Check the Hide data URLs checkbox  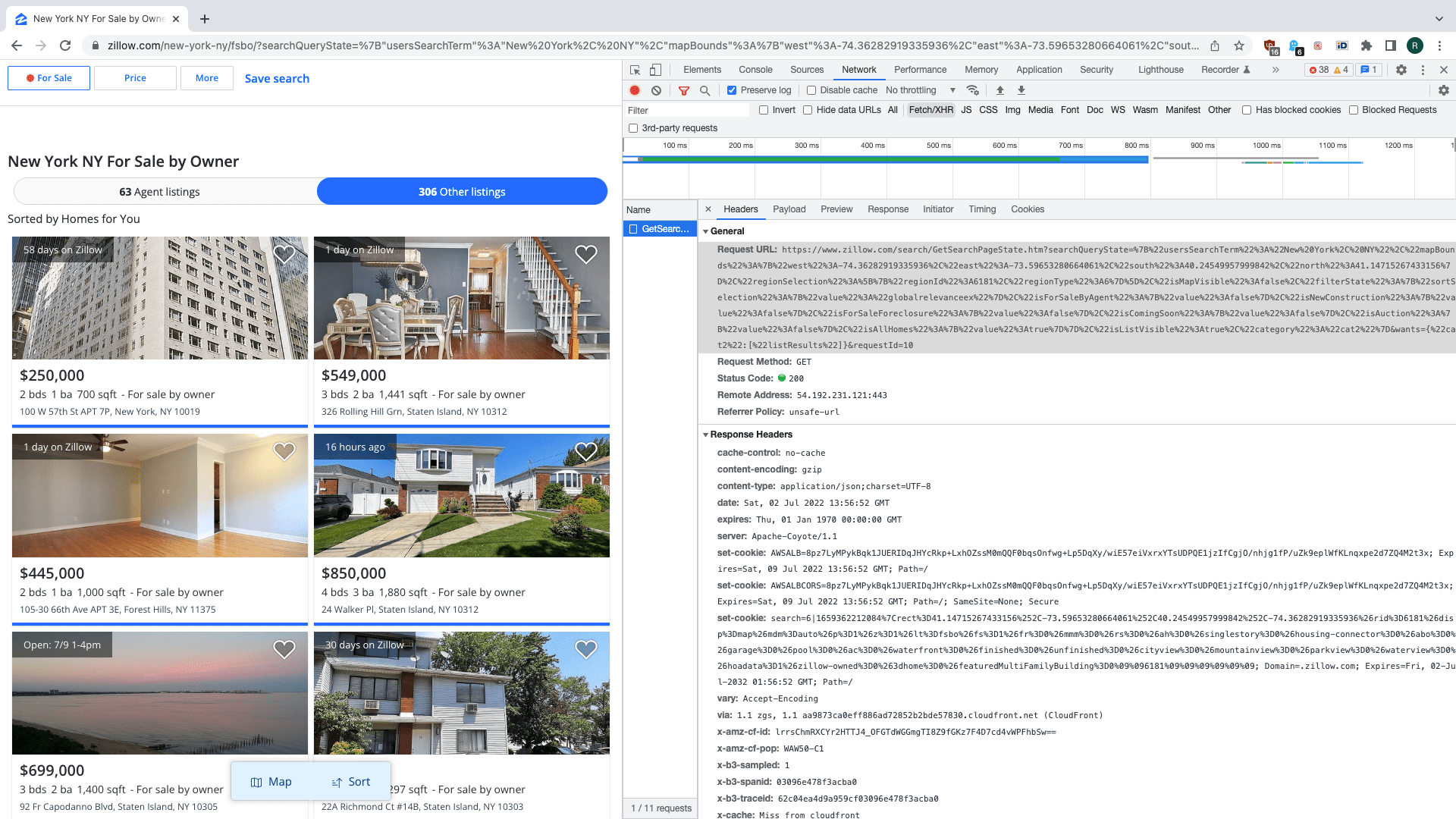point(808,110)
